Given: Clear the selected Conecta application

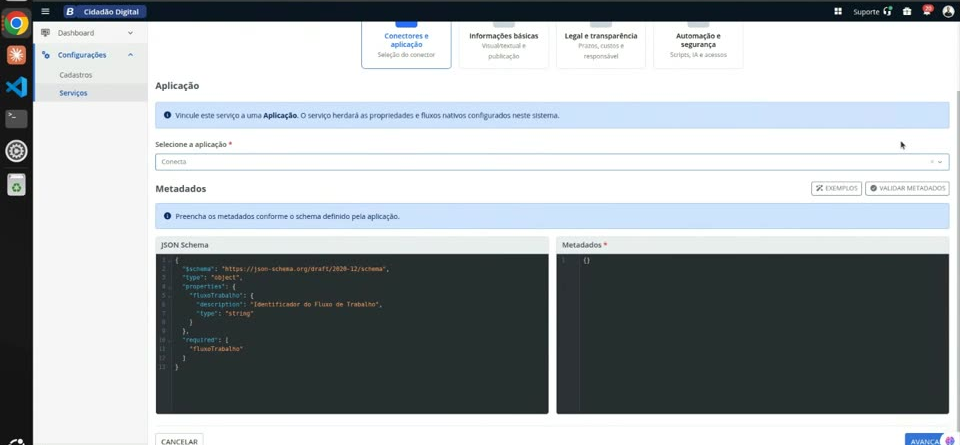Looking at the screenshot, I should [932, 162].
